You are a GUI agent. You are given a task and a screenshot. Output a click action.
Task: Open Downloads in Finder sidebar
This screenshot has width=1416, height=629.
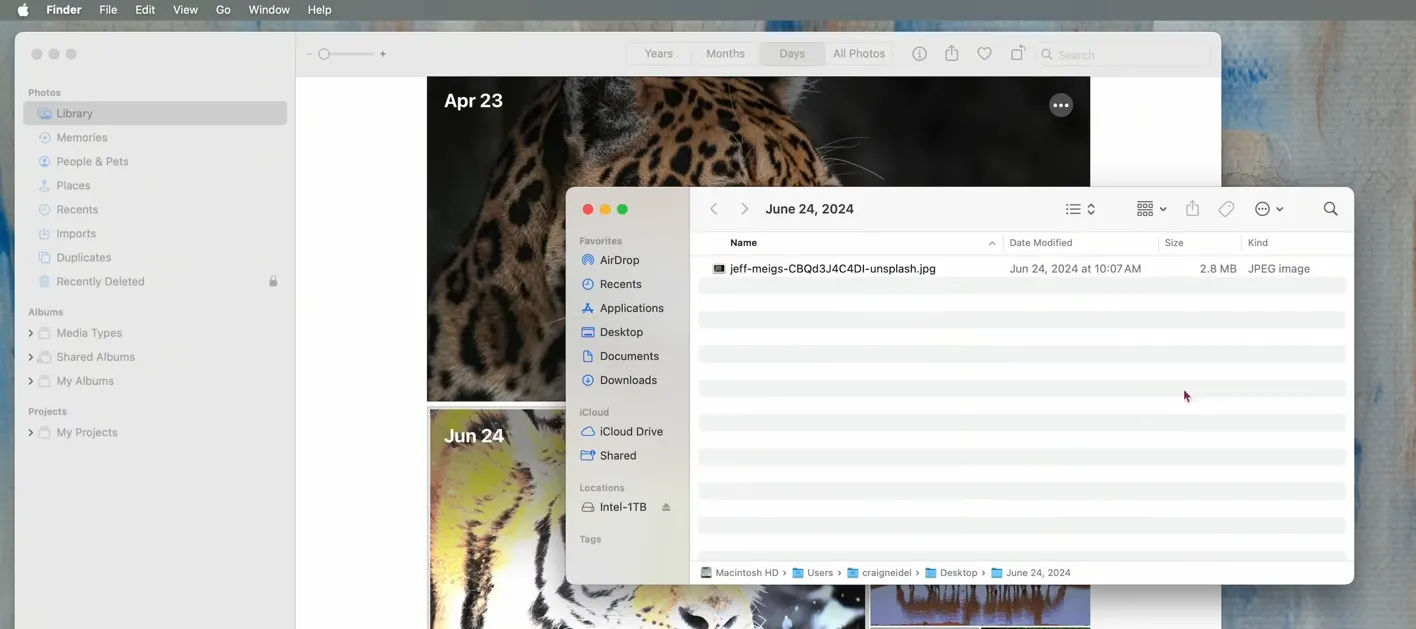click(x=628, y=380)
